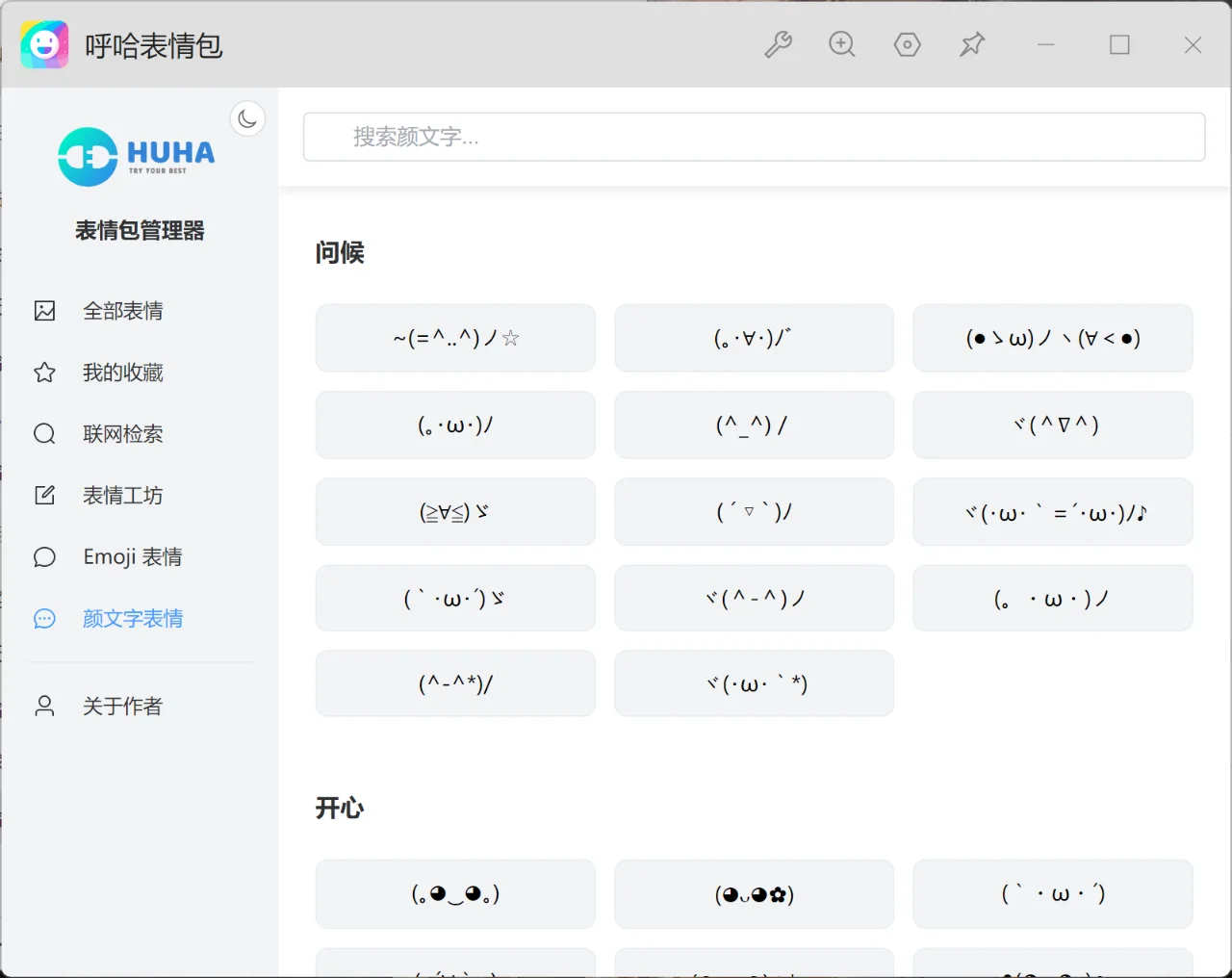Select the wrench tool icon in title bar
The image size is (1232, 978).
coord(779,44)
